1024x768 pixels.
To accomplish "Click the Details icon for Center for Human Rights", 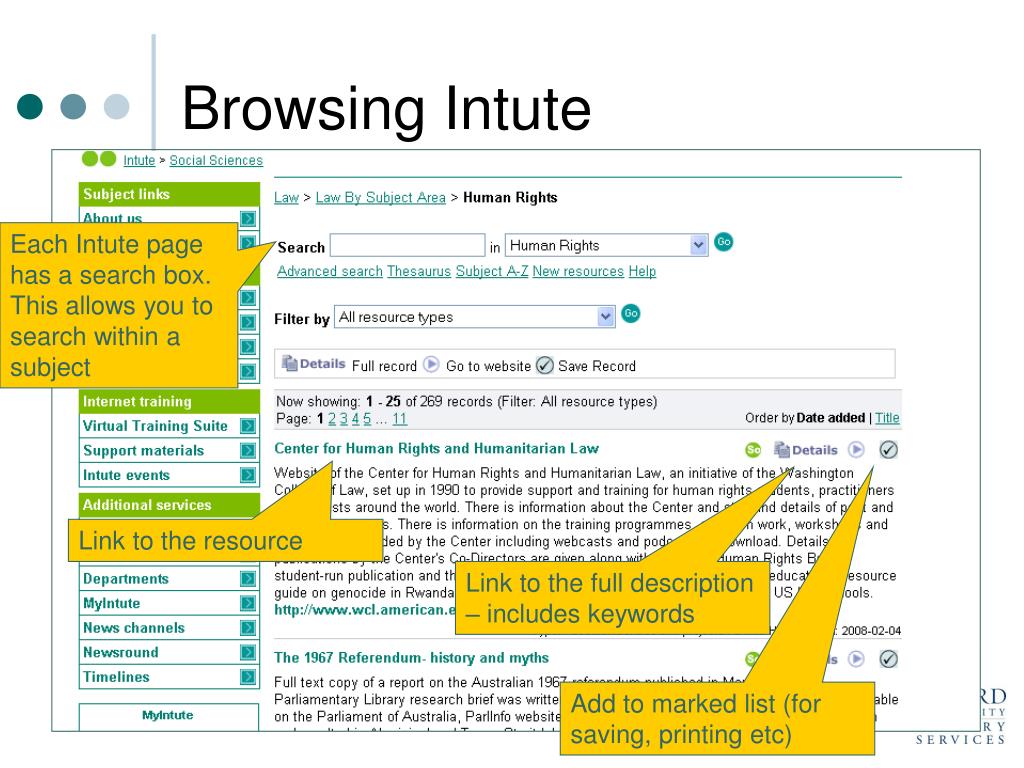I will [805, 449].
